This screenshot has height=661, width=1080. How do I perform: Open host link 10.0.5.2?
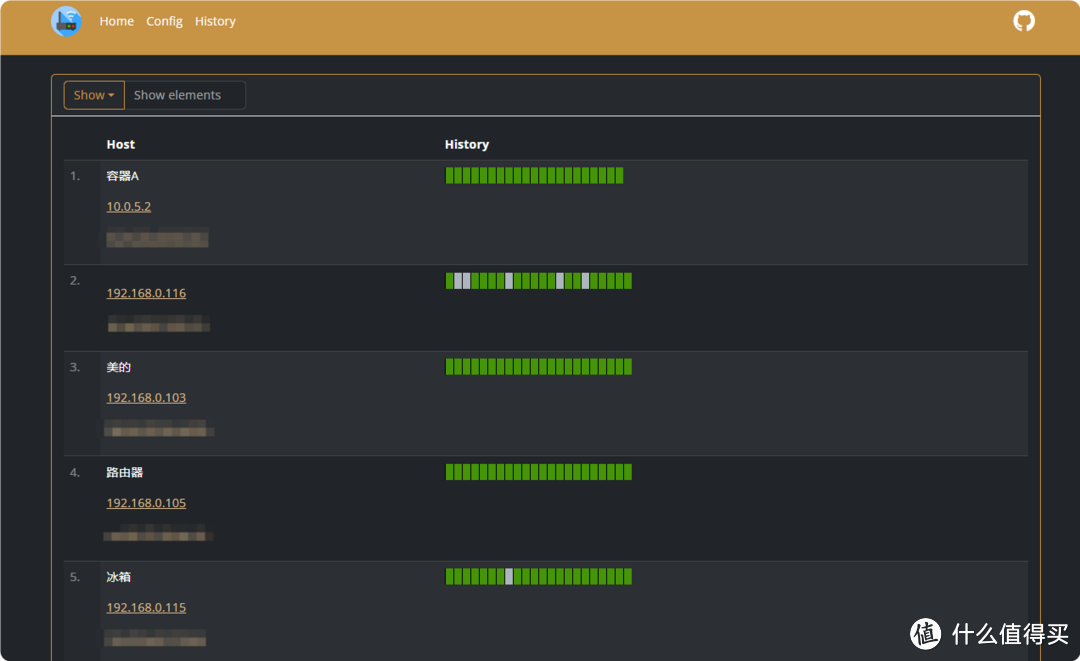click(129, 207)
